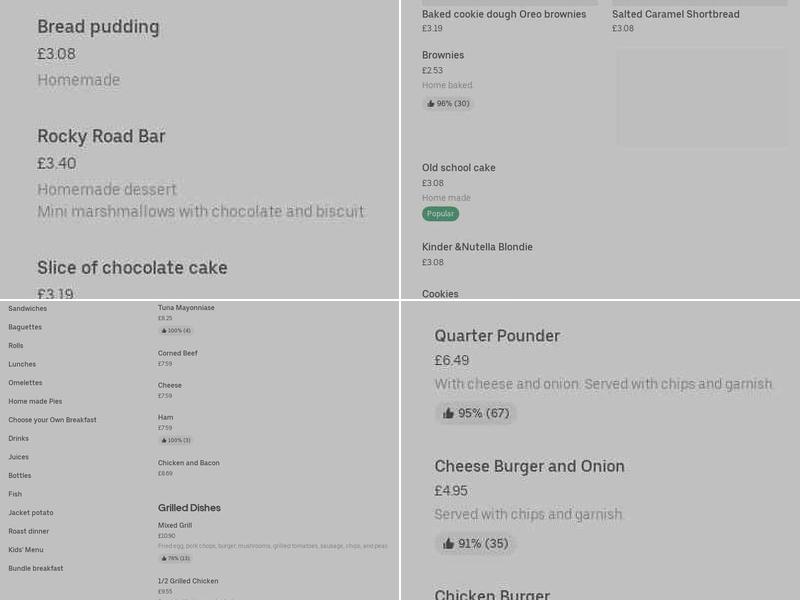The image size is (800, 600).
Task: Click the 95% rating icon beside Quarter Pounder description
Action: tap(476, 413)
